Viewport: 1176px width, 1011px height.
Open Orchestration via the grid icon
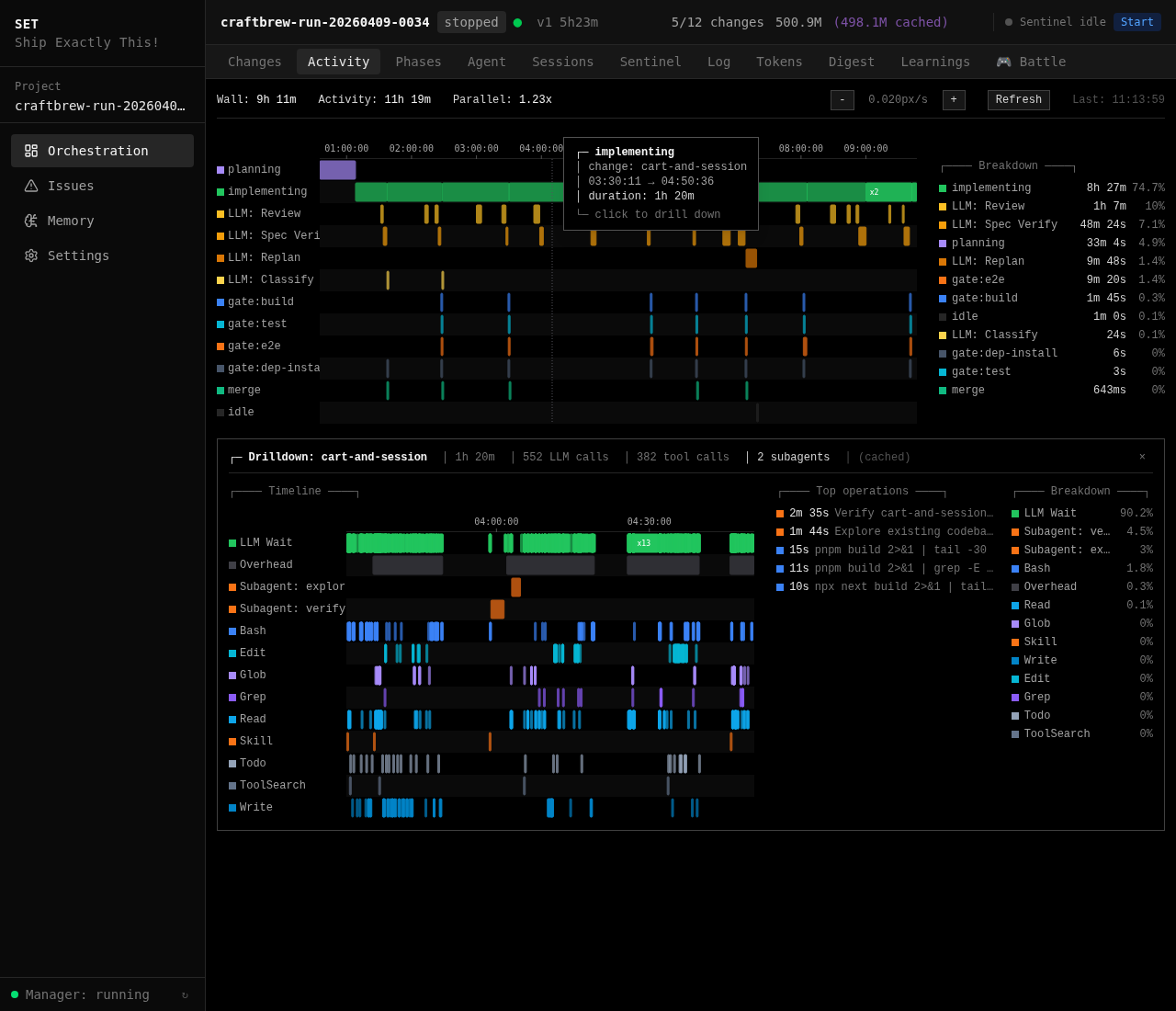(x=30, y=151)
